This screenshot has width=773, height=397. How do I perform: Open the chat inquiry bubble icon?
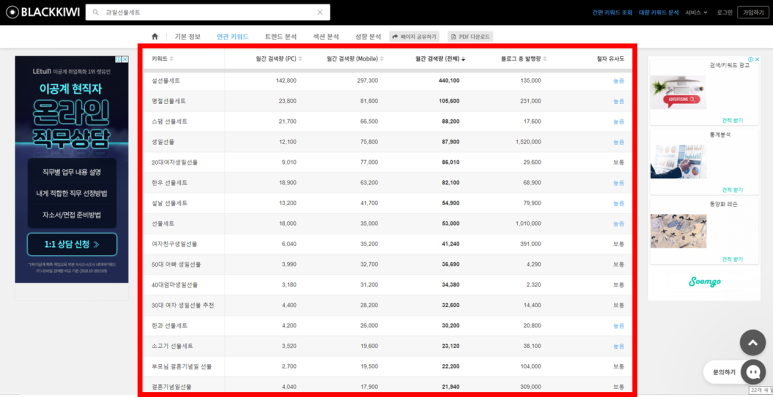(x=753, y=372)
